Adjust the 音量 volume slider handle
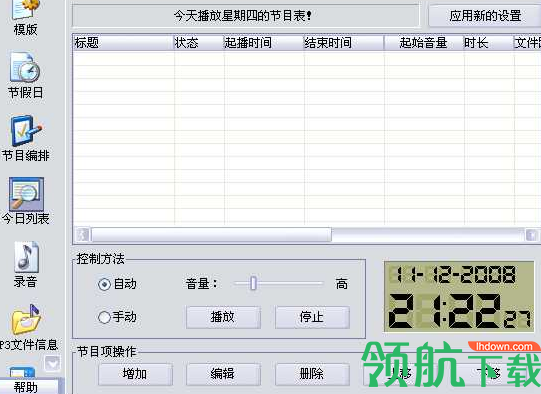541x394 pixels. point(253,283)
